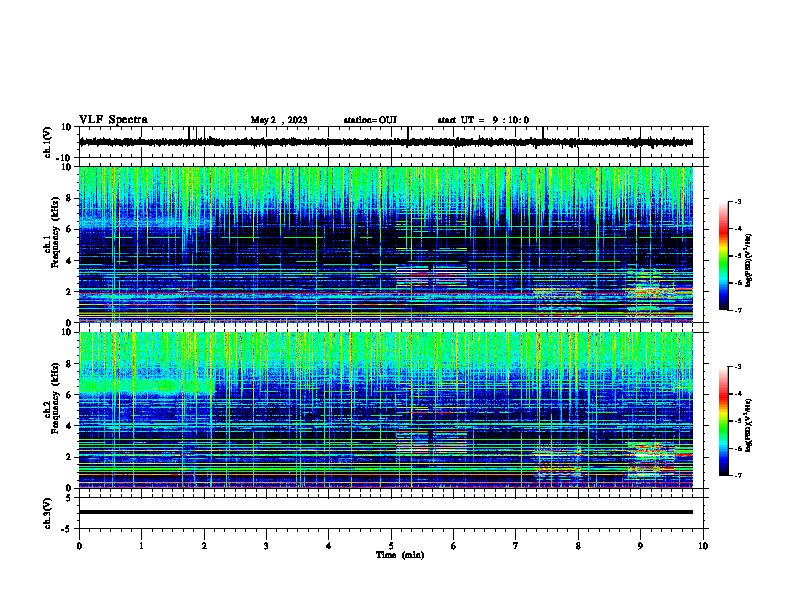Click the 'Time (min)' axis label
792x612 pixels.
point(400,555)
